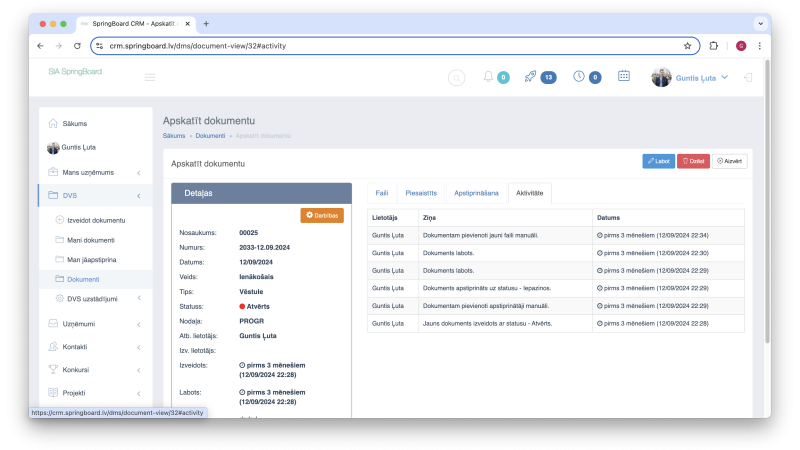Click the DVS uzstādījumi gear icon
Image resolution: width=800 pixels, height=450 pixels.
(x=59, y=298)
